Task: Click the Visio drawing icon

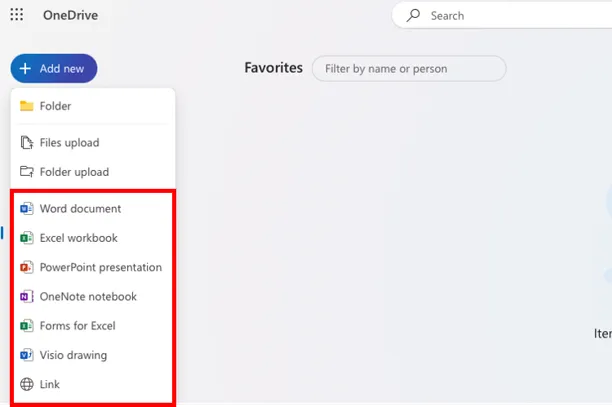Action: click(x=27, y=355)
